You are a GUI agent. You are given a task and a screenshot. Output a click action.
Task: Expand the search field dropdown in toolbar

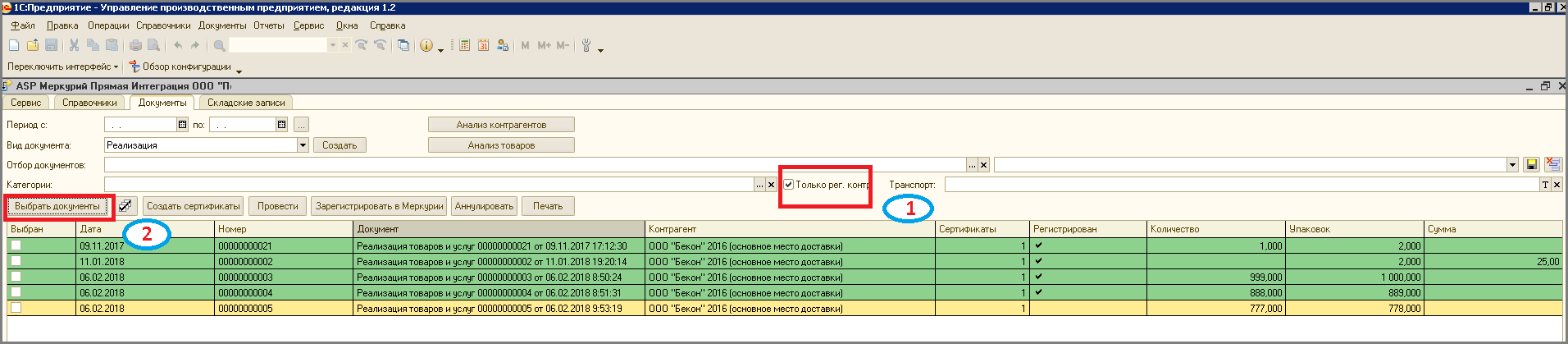(x=333, y=45)
